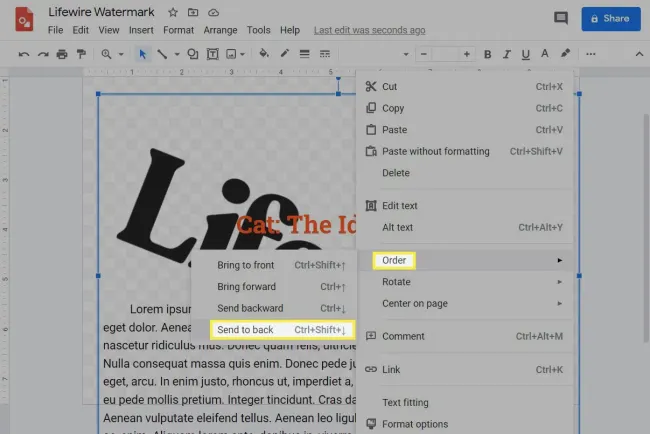Open the Format menu
The image size is (650, 434).
178,30
